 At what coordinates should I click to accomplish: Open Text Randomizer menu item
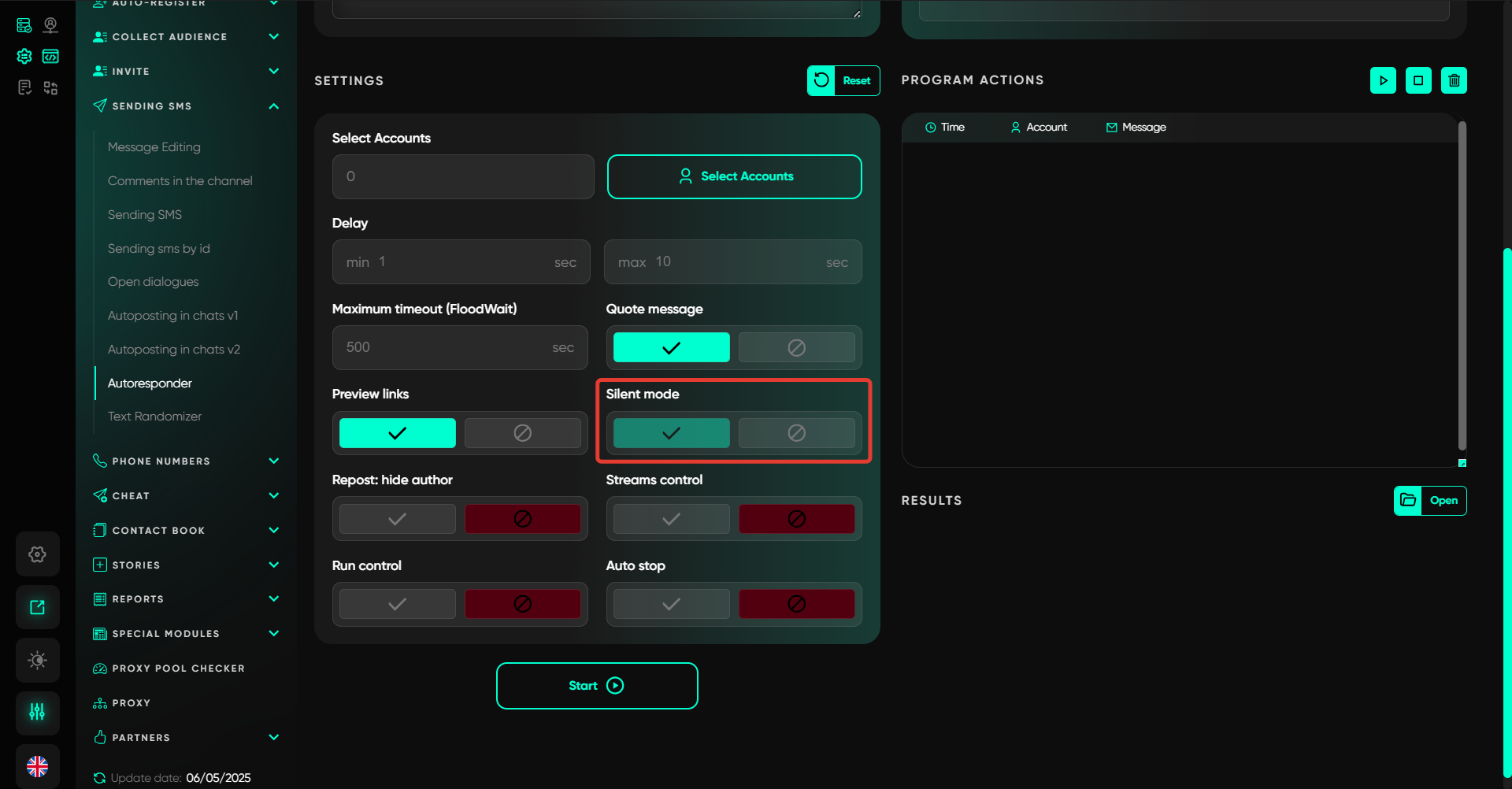[x=154, y=416]
